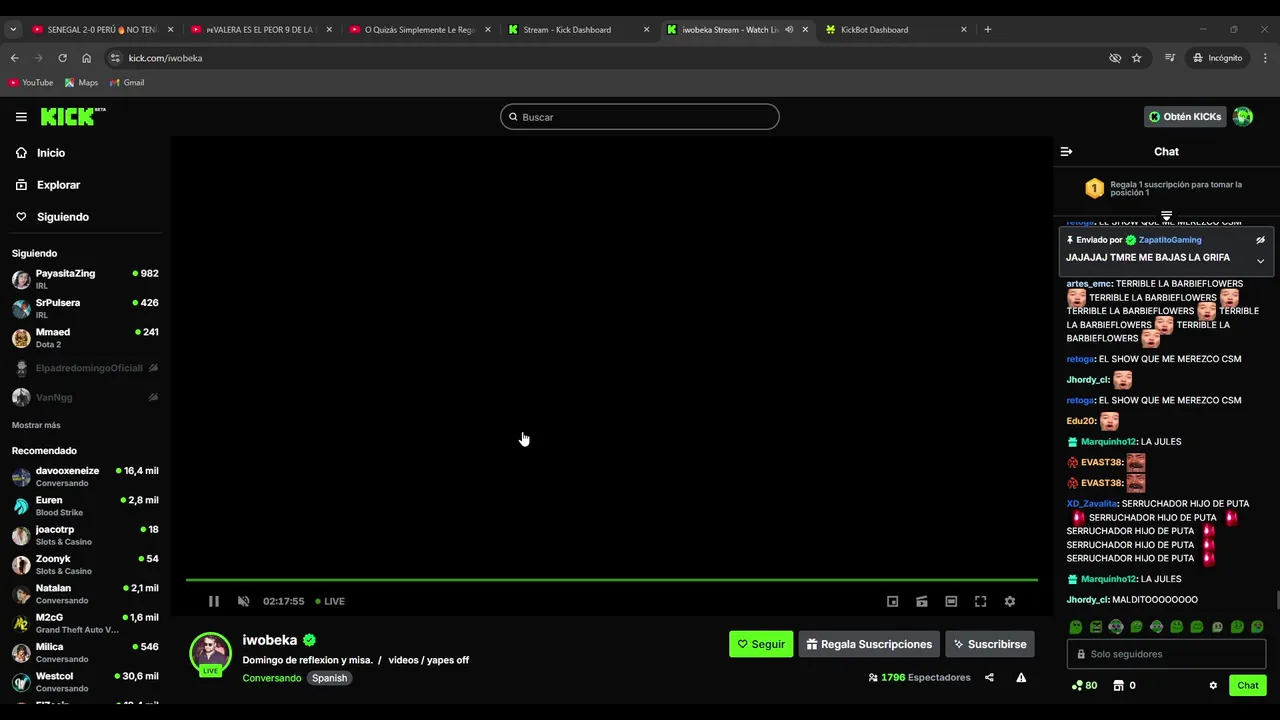Open davooxeneize recommended channel
Image resolution: width=1280 pixels, height=720 pixels.
click(85, 476)
